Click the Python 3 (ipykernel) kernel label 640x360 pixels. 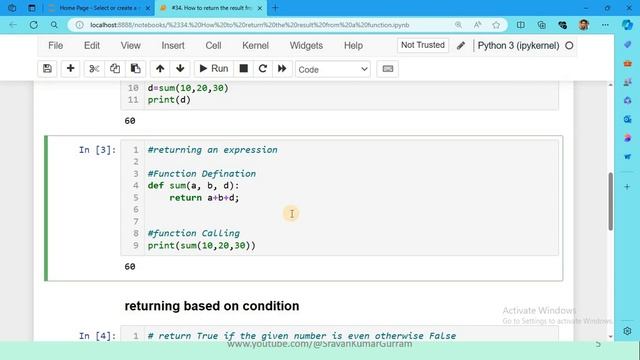[518, 45]
